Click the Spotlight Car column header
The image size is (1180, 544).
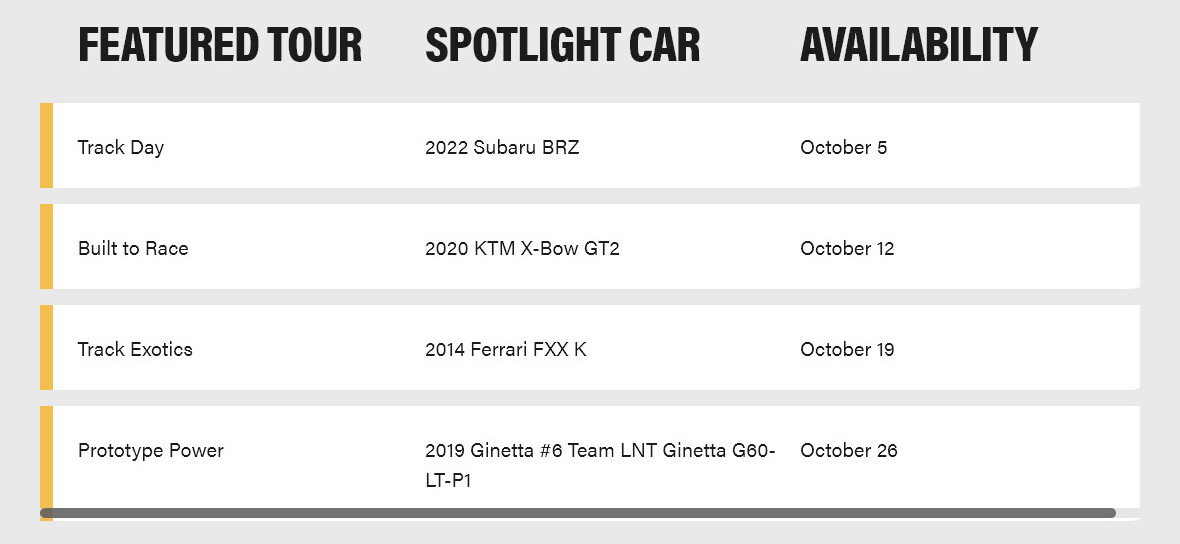[562, 44]
